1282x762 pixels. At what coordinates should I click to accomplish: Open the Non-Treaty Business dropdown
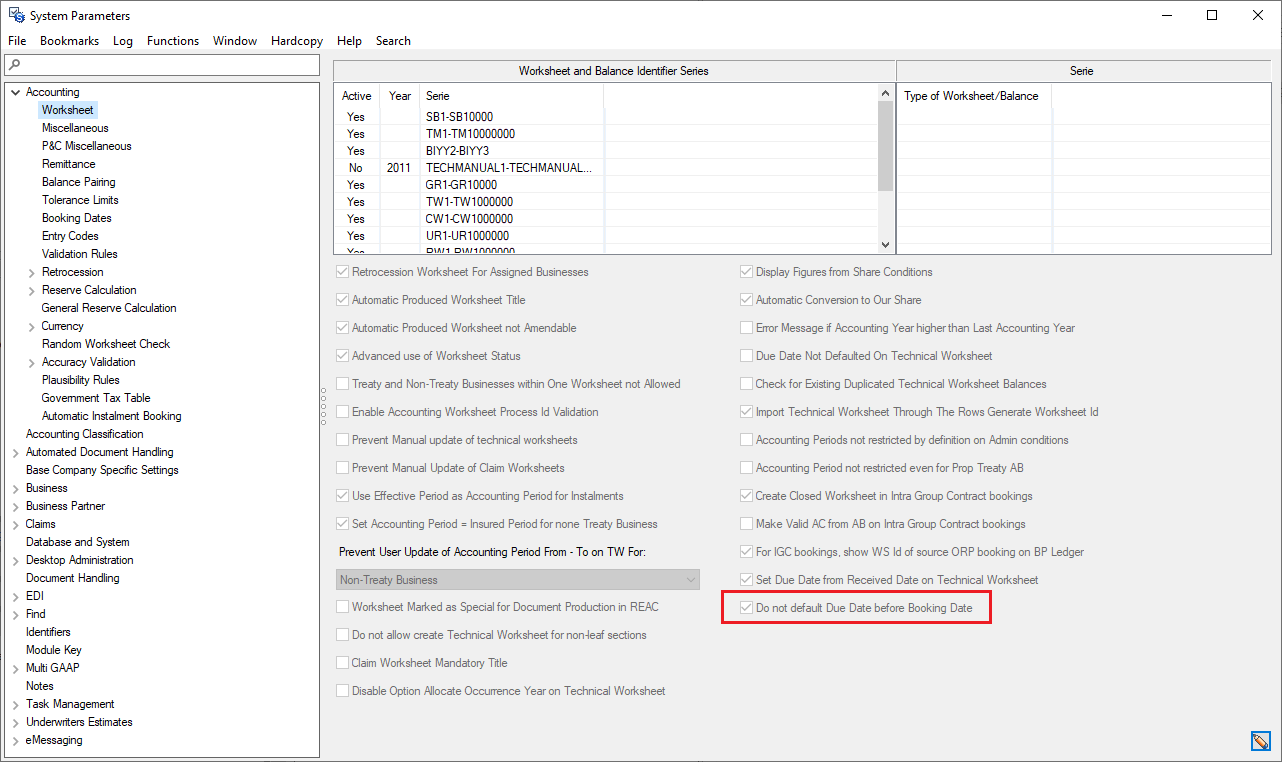pos(691,579)
